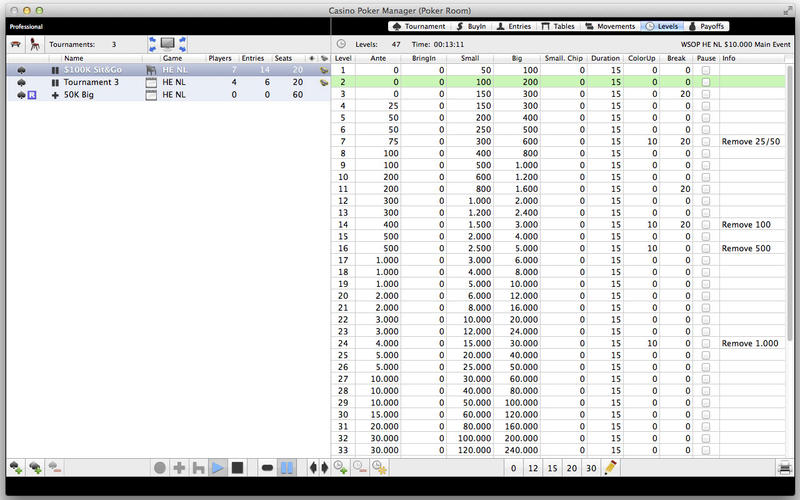800x500 pixels.
Task: Sort the list by the Players column header
Action: click(x=220, y=58)
